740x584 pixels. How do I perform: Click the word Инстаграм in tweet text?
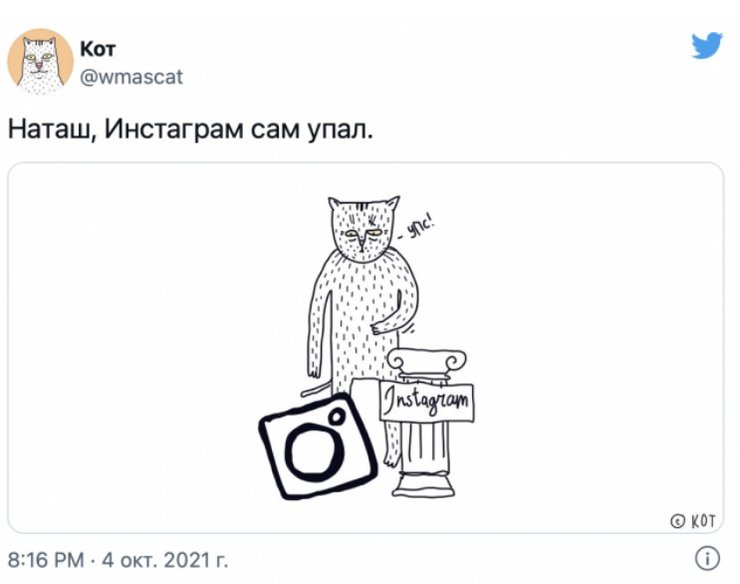[172, 128]
